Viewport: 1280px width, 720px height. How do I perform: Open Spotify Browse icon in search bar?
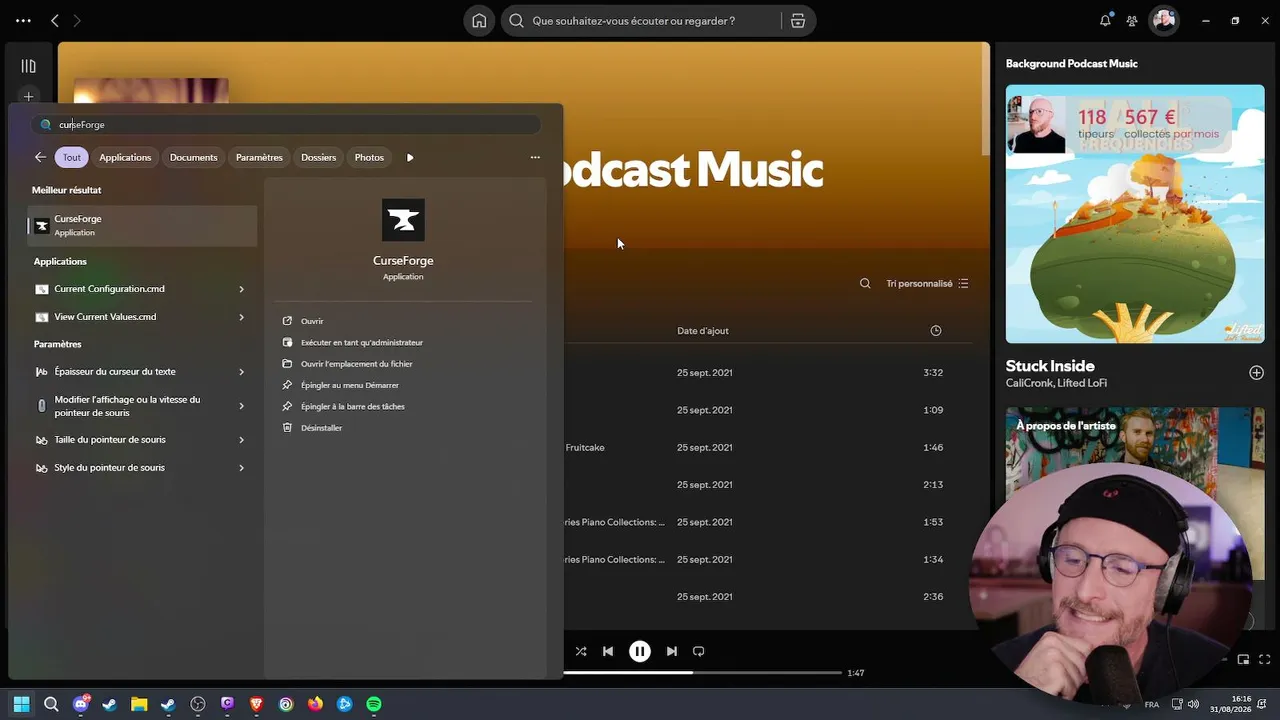[798, 21]
